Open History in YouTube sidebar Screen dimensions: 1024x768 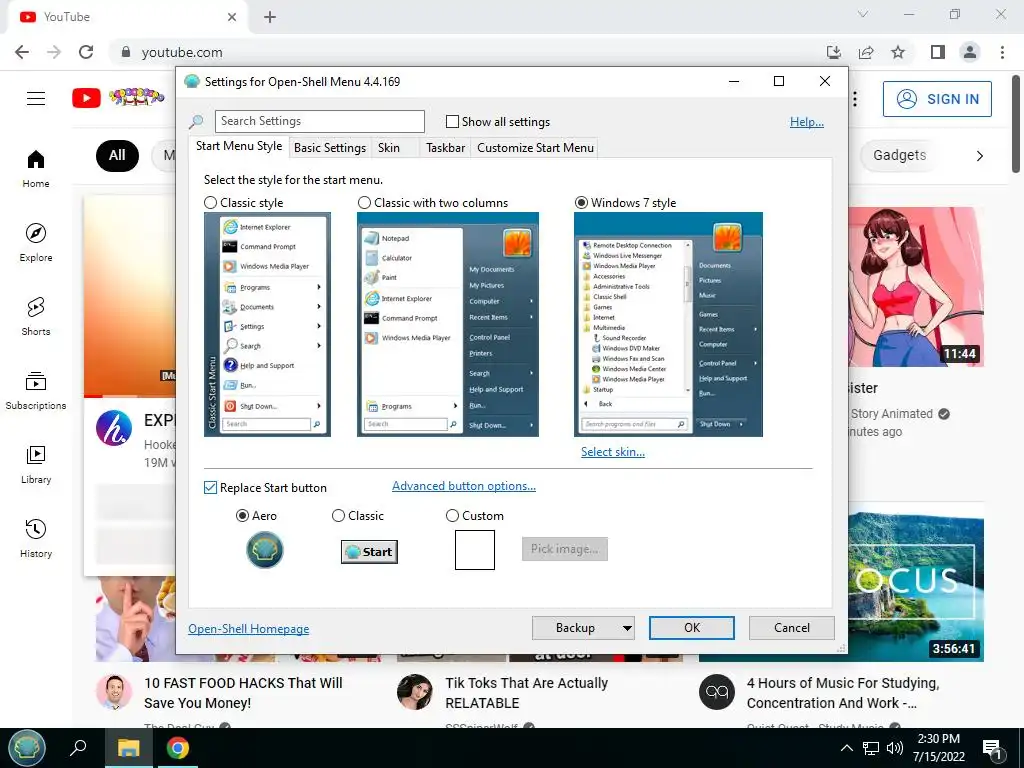[x=36, y=537]
